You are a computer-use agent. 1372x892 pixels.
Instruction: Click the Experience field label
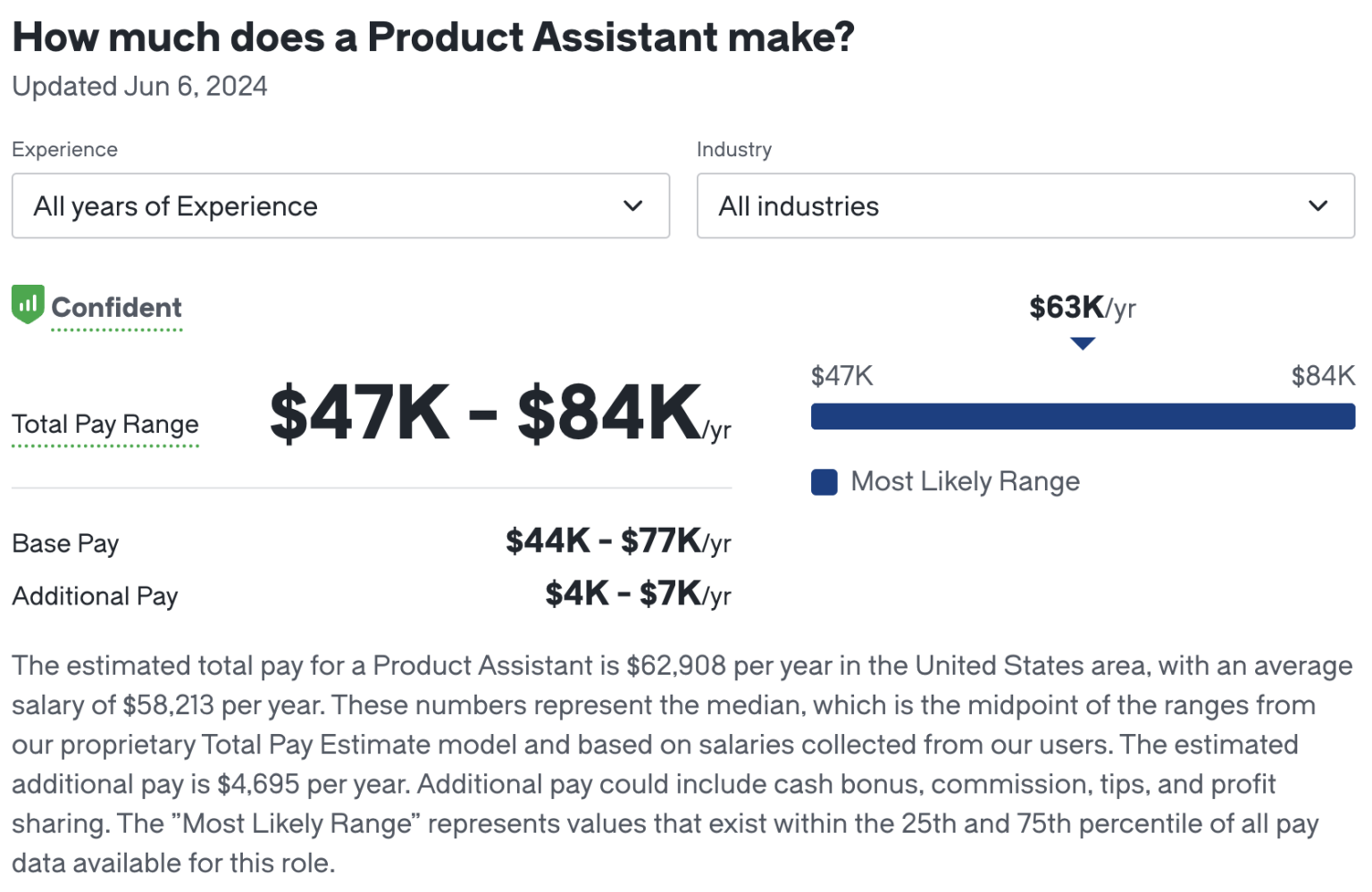(x=63, y=149)
